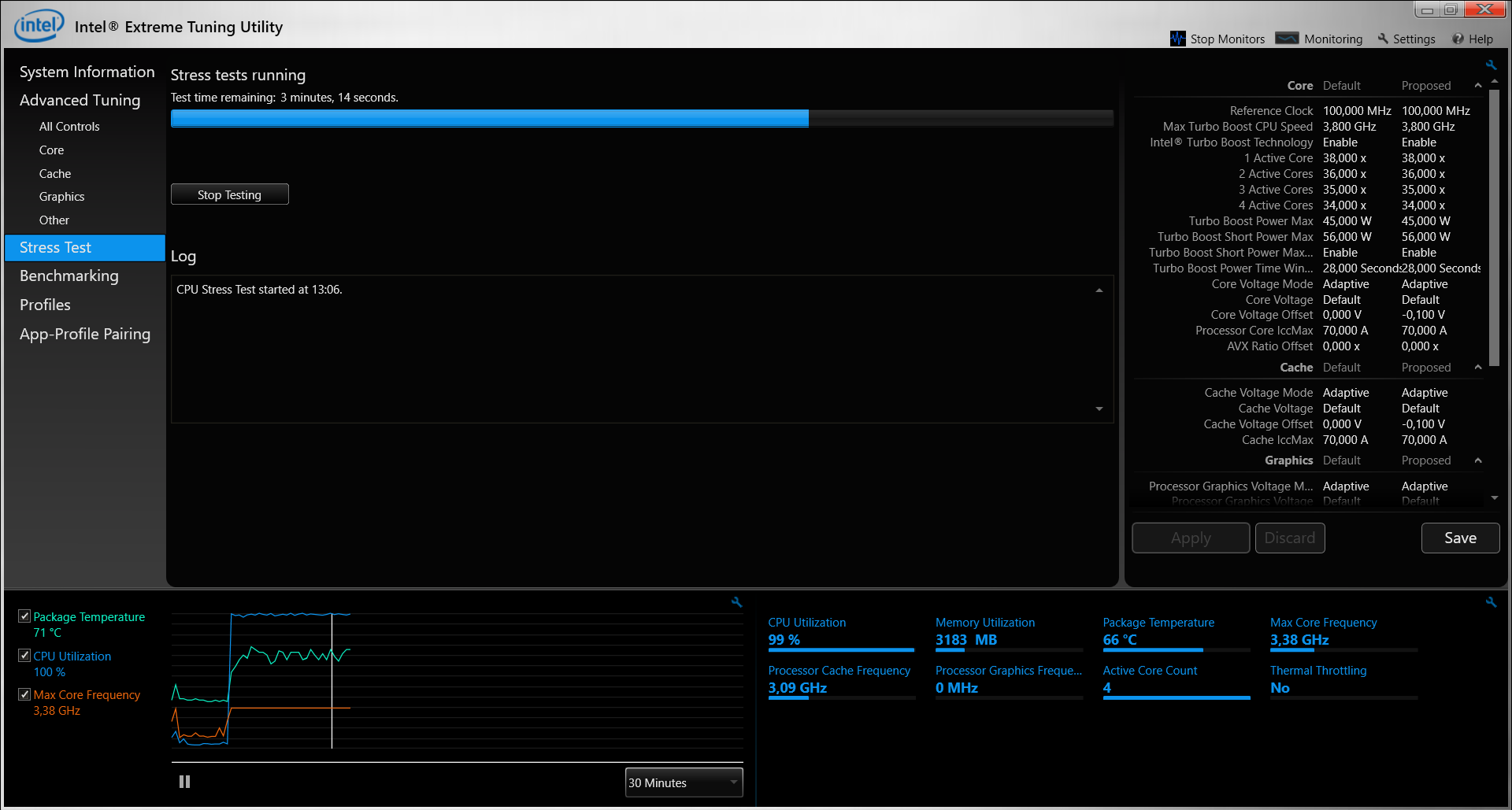The image size is (1512, 810).
Task: Click the log scroll up arrow
Action: (1099, 290)
